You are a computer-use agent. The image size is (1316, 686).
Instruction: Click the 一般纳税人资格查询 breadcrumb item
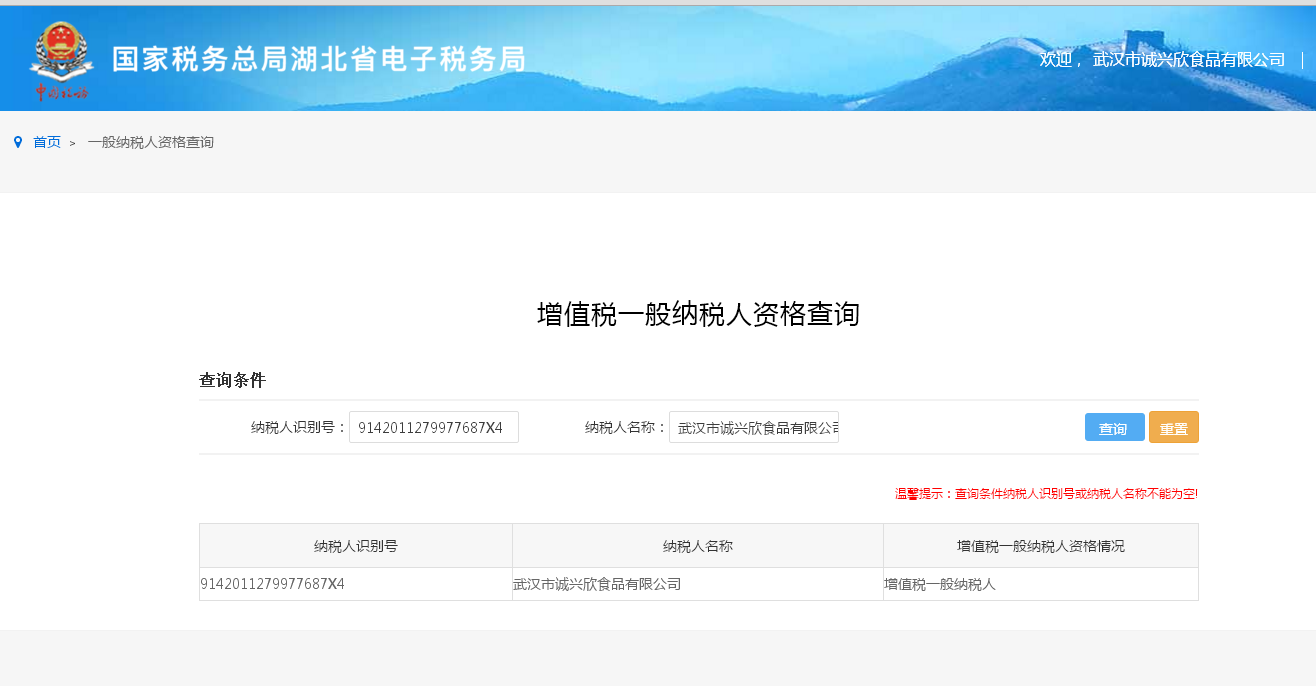point(150,142)
